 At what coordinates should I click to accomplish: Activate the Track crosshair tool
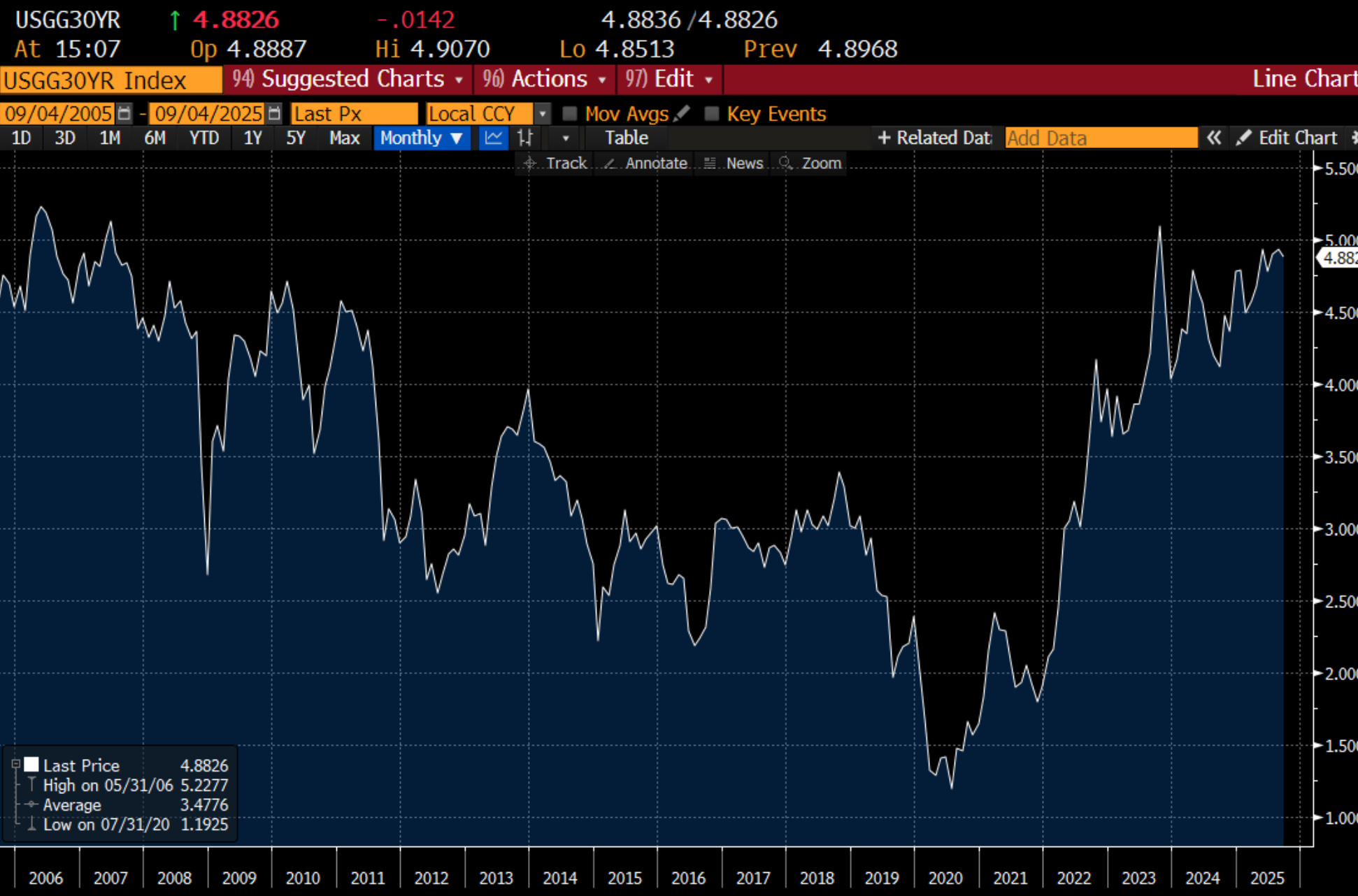click(556, 164)
